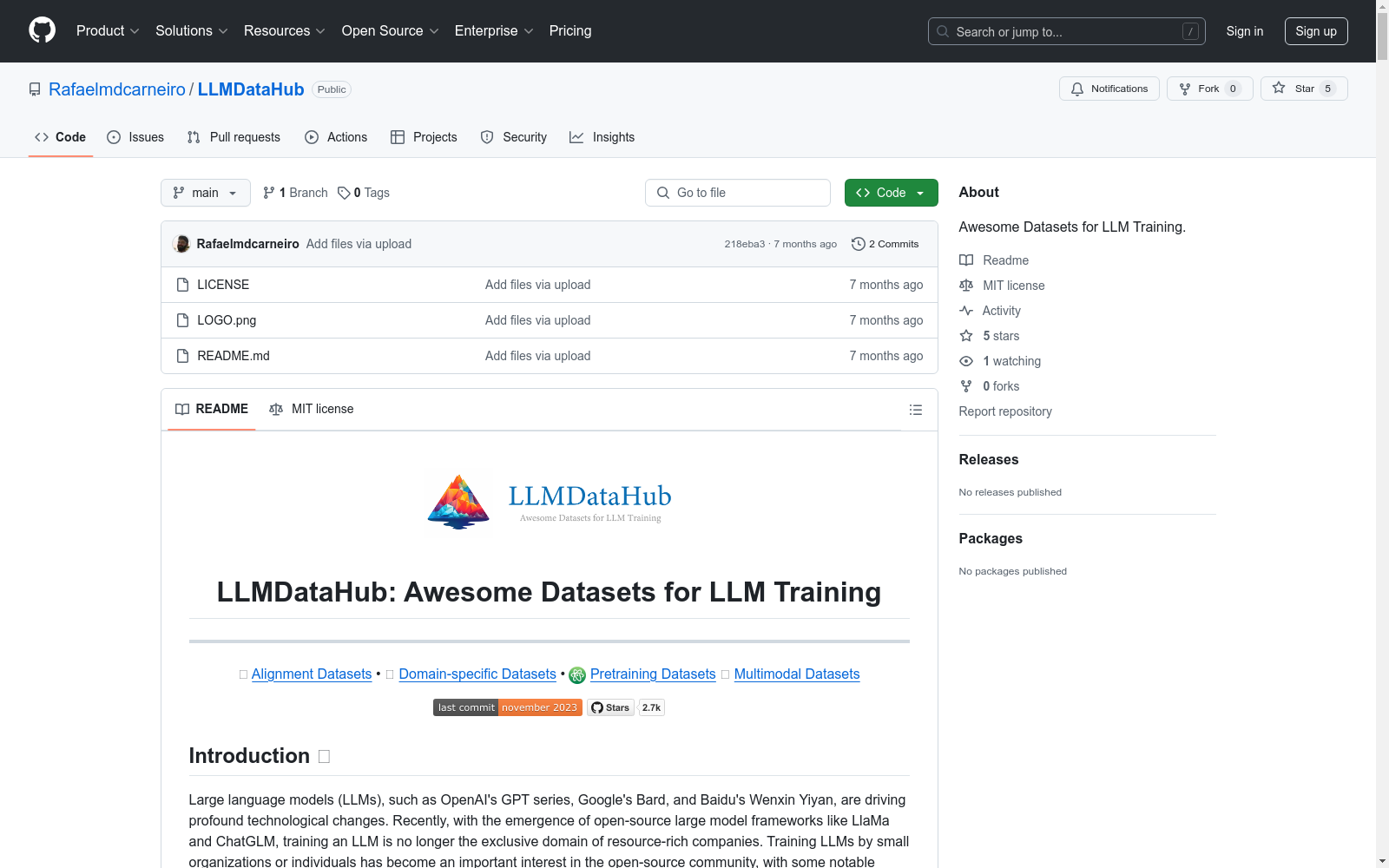The image size is (1389, 868).
Task: Click the commit history clock icon
Action: [859, 244]
